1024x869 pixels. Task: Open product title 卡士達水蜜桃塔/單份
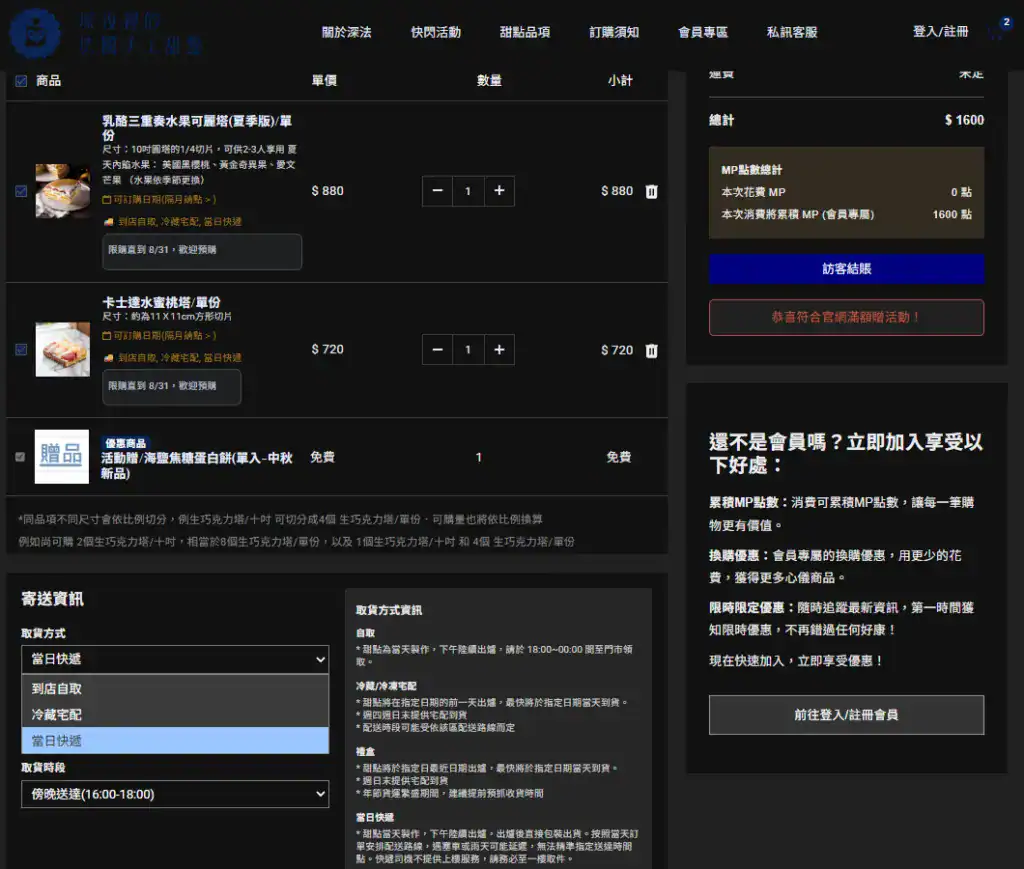(x=161, y=302)
